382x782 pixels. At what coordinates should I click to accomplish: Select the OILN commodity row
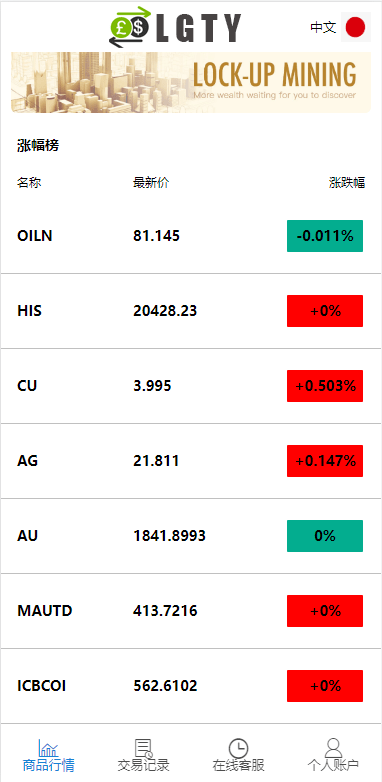(x=191, y=236)
